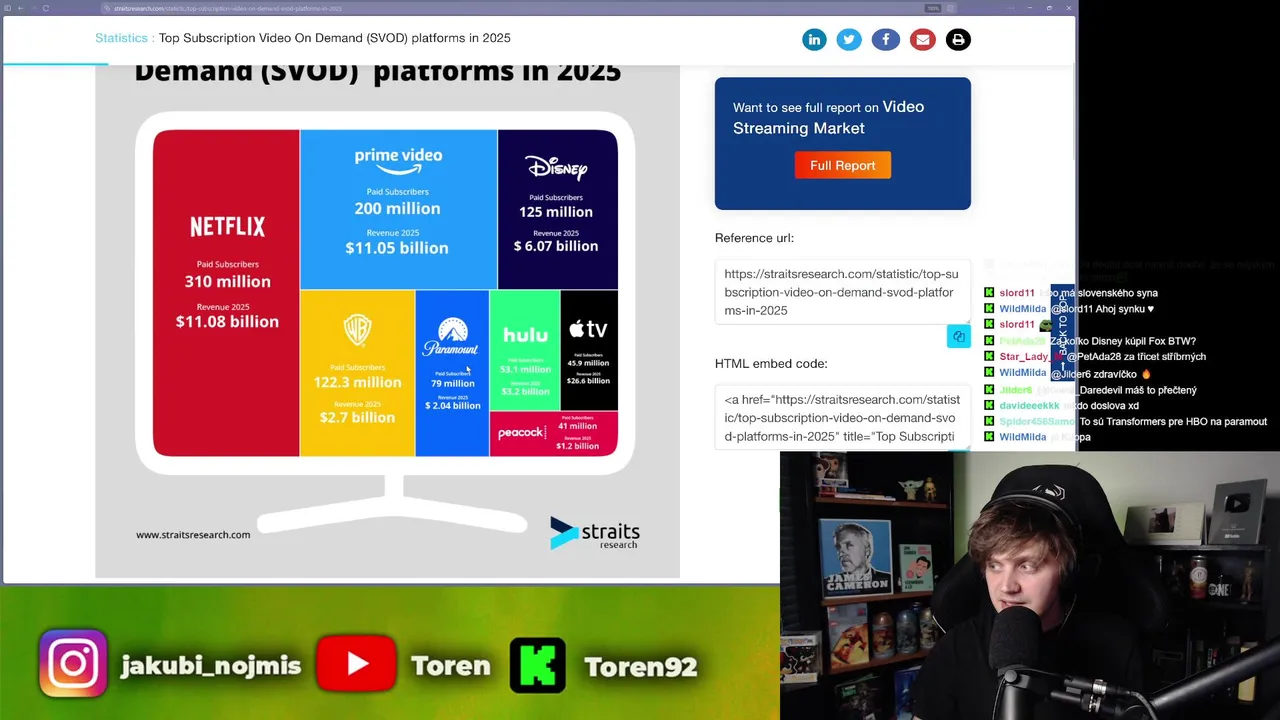
Task: Click the Paramount tile in the infographic
Action: point(452,373)
